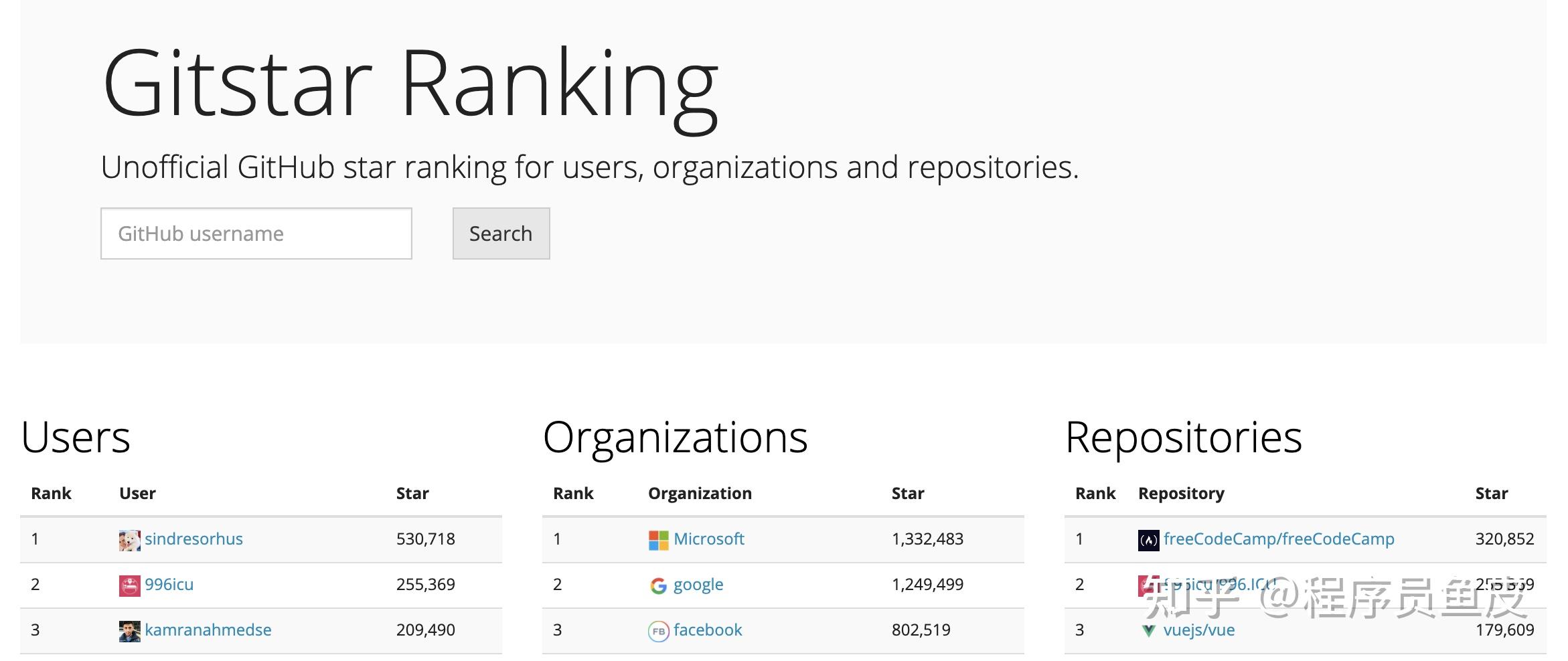Visit the kamranahmedse profile link
The width and height of the screenshot is (1568, 661).
tap(208, 630)
